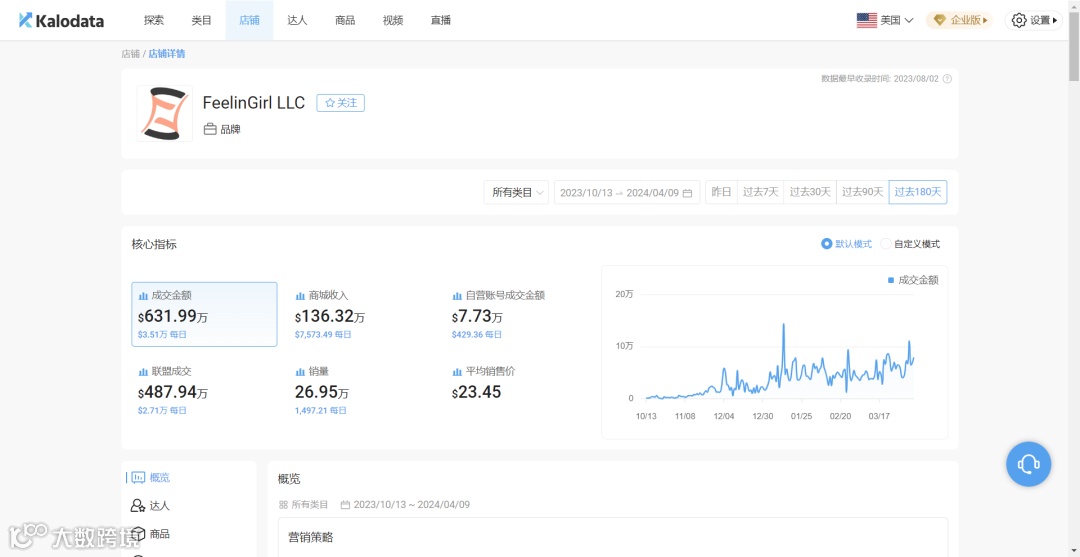Click the diamond icon in 企业版

click(x=940, y=21)
